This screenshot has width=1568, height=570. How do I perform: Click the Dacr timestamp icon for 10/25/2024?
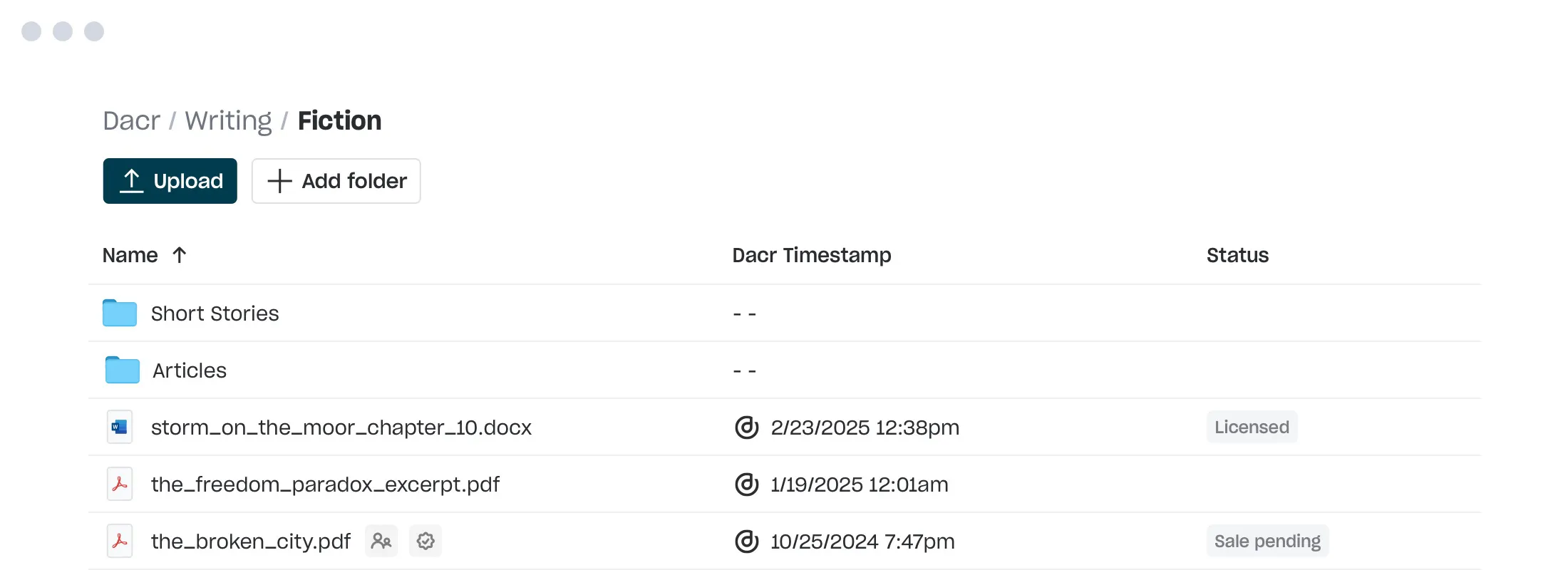coord(746,541)
